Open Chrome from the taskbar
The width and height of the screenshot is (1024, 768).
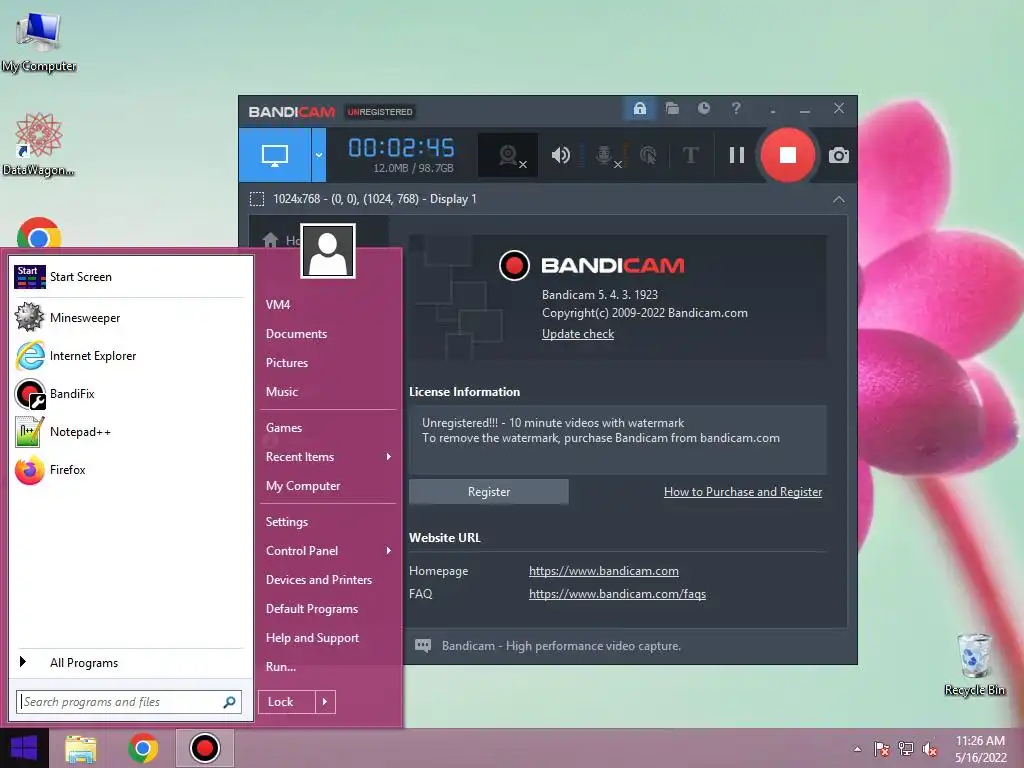point(143,748)
